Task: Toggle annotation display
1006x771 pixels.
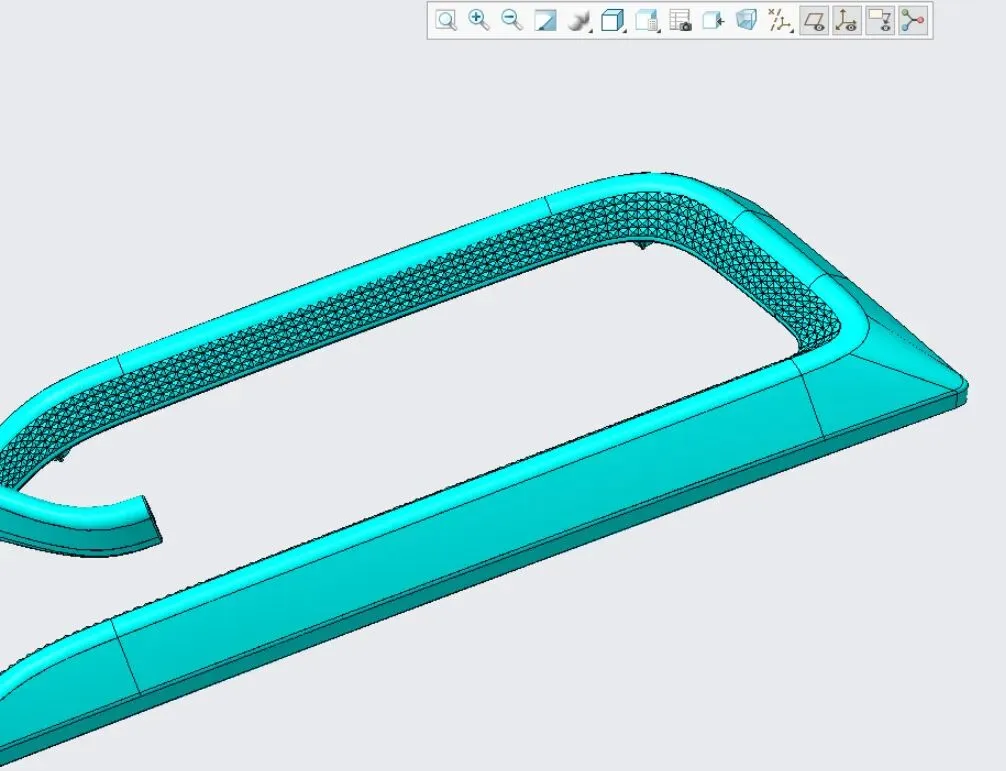Action: coord(880,20)
